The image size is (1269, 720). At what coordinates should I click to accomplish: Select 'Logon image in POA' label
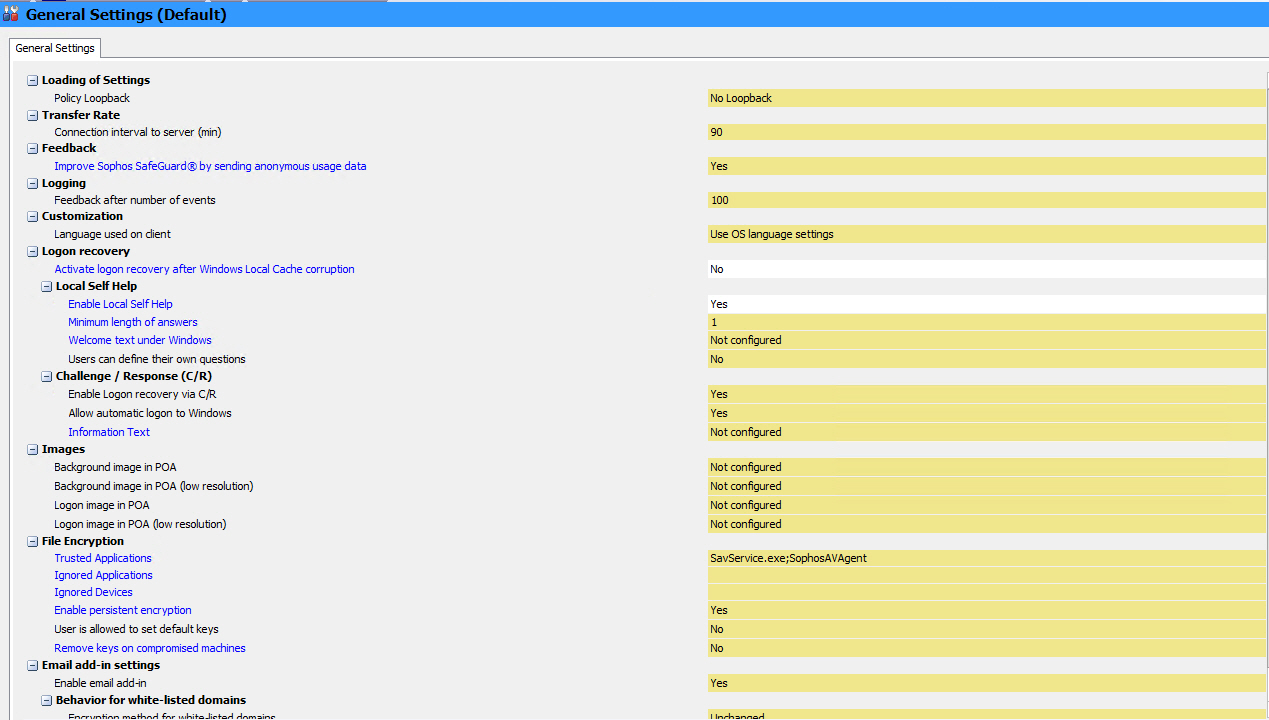102,505
